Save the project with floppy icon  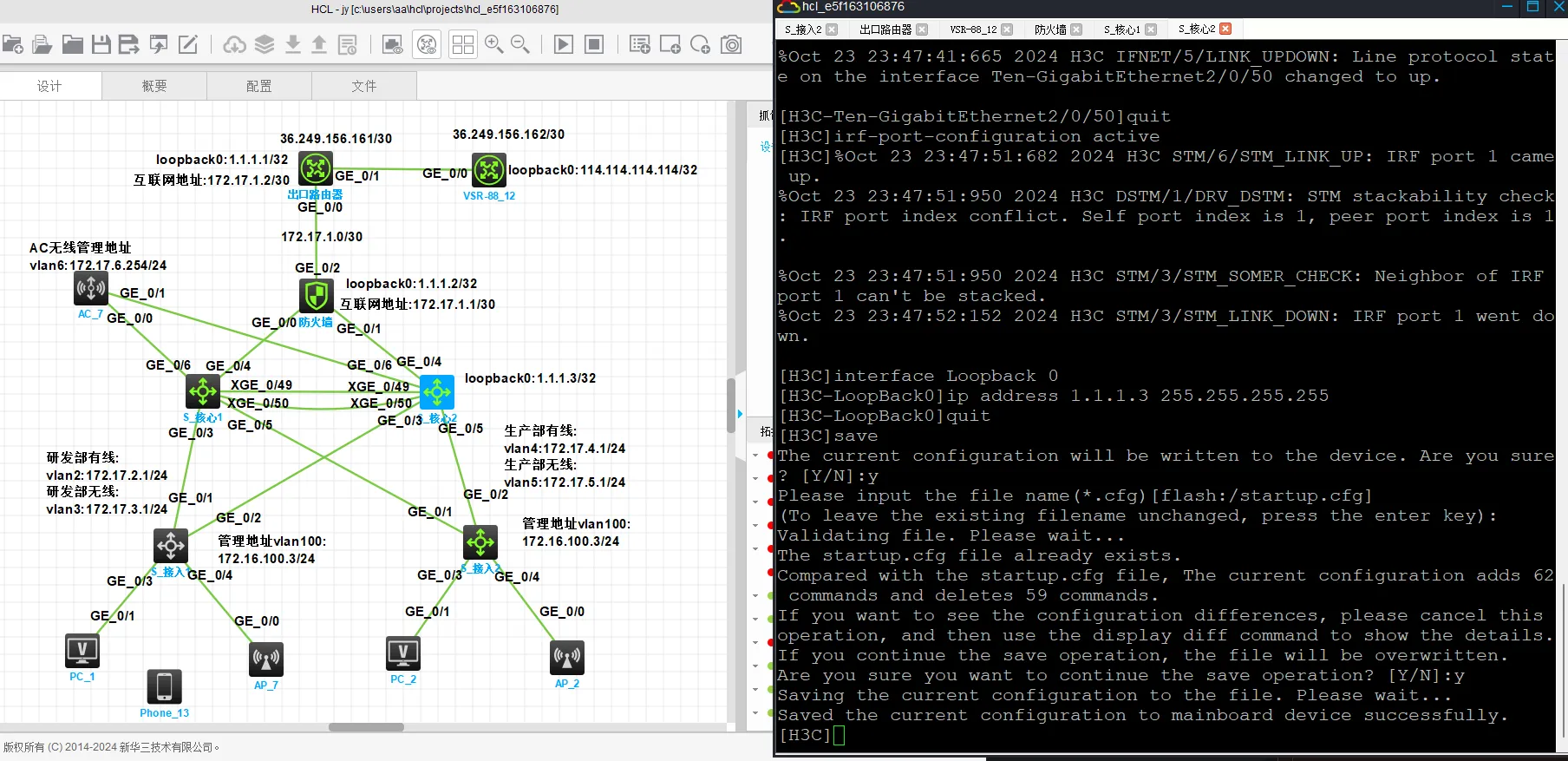101,44
